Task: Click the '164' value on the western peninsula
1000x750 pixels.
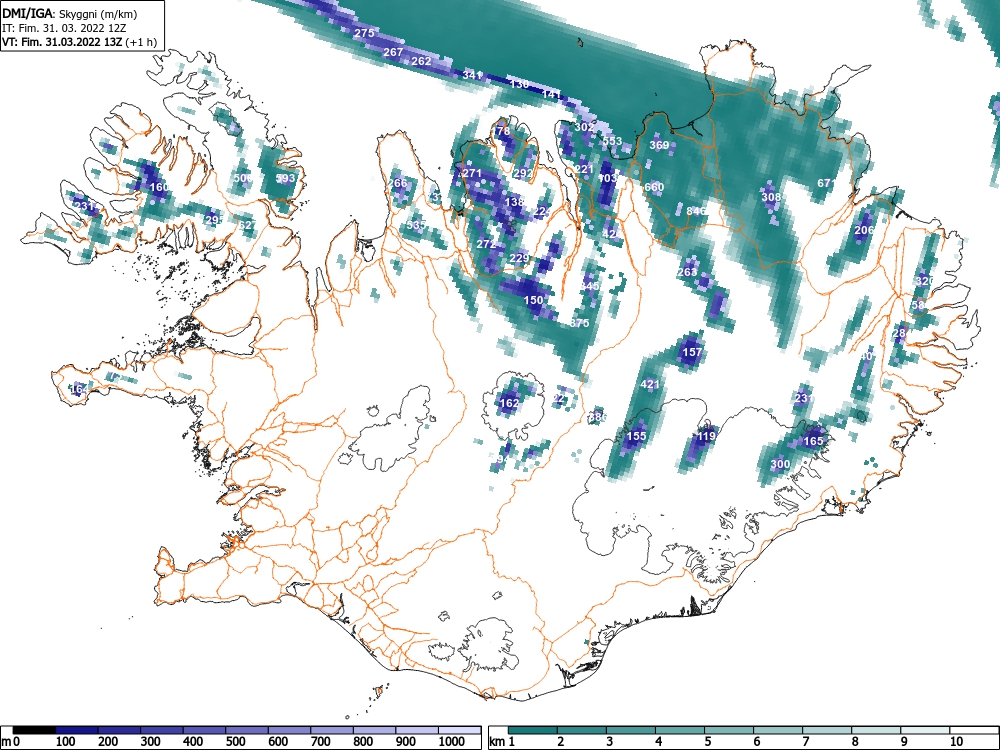Action: click(79, 389)
